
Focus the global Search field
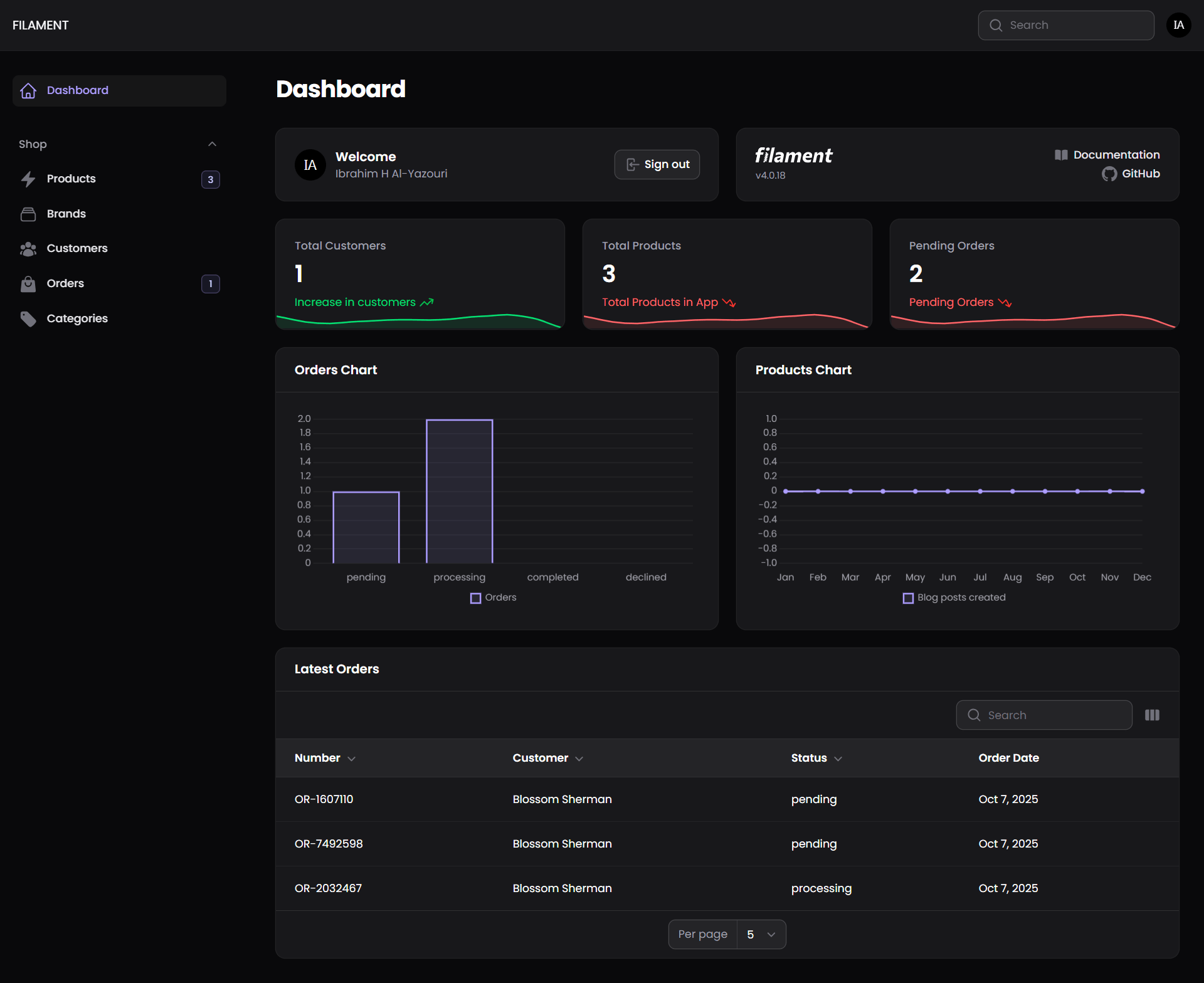tap(1065, 25)
